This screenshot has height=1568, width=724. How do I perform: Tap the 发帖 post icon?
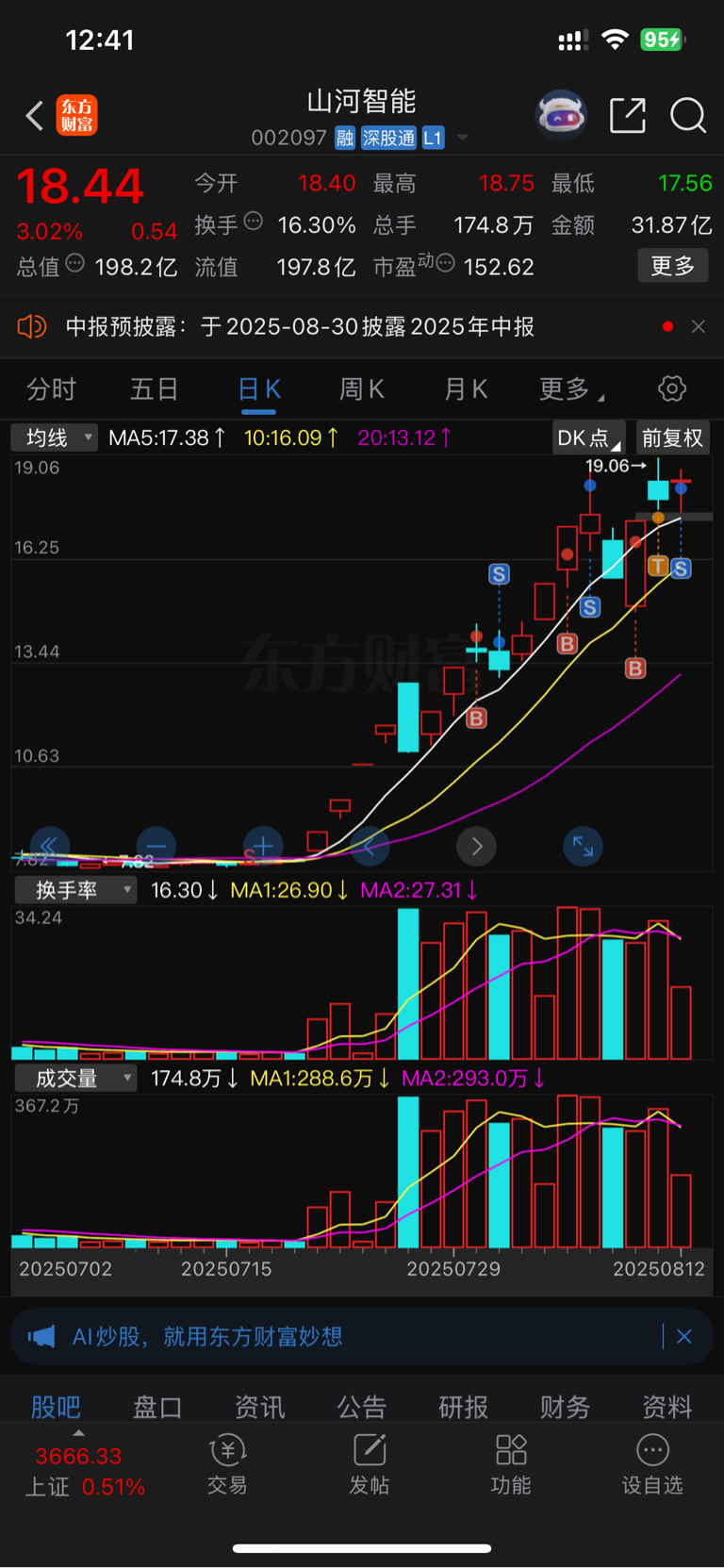pyautogui.click(x=370, y=1464)
